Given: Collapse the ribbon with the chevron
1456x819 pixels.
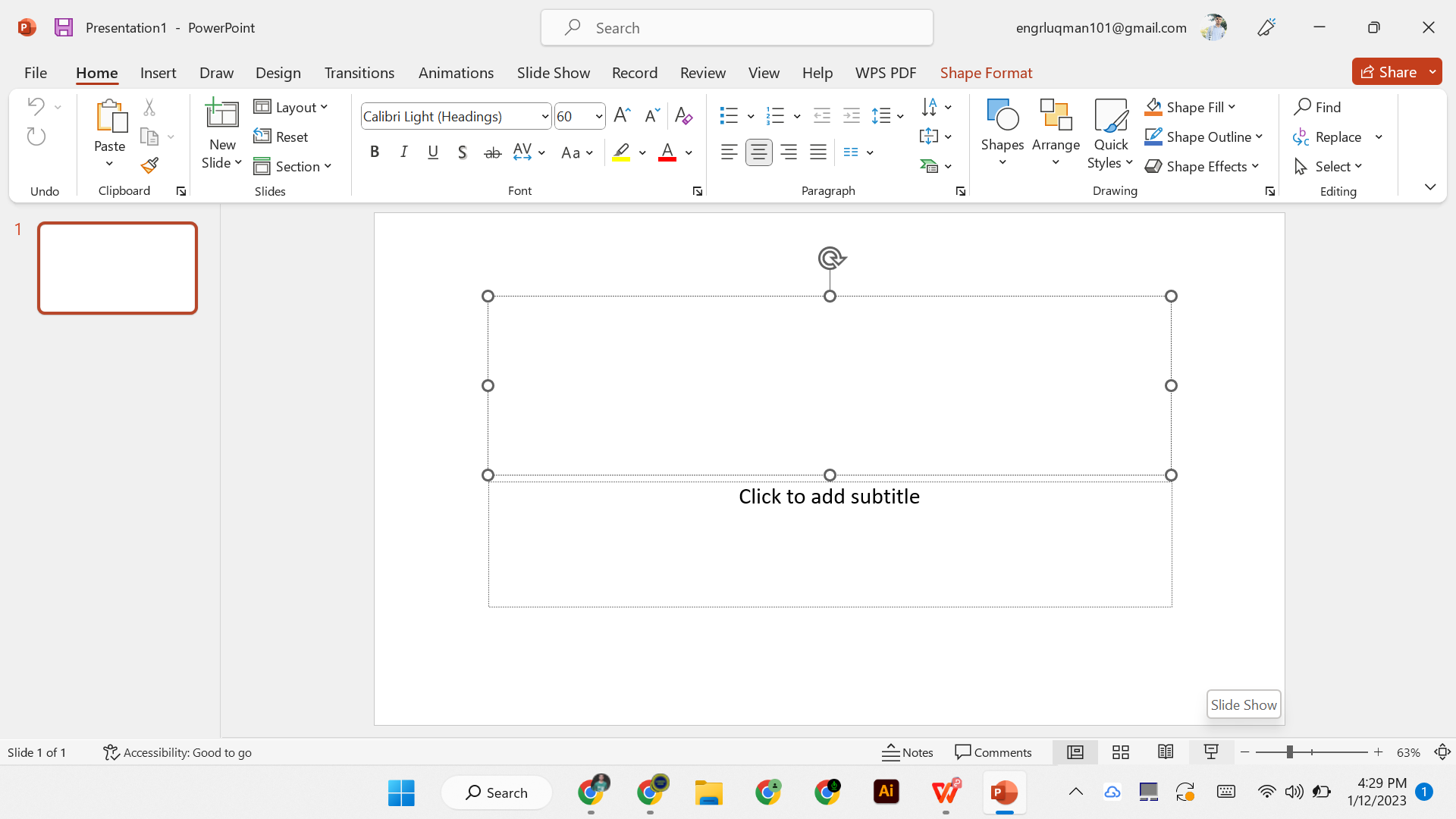Looking at the screenshot, I should coord(1429,187).
